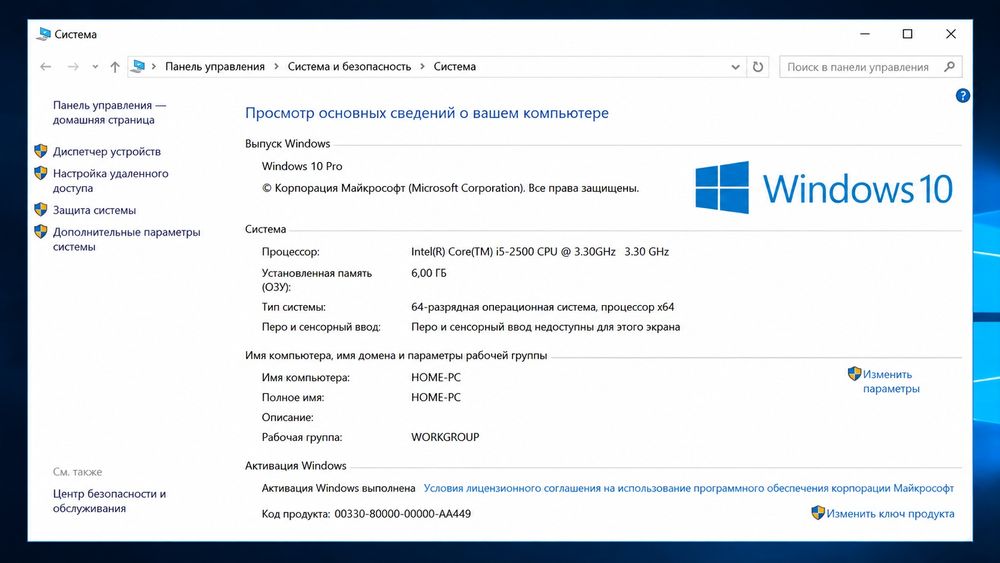Select the 6,00 ГБ memory value
Viewport: 1000px width, 563px height.
pos(429,273)
